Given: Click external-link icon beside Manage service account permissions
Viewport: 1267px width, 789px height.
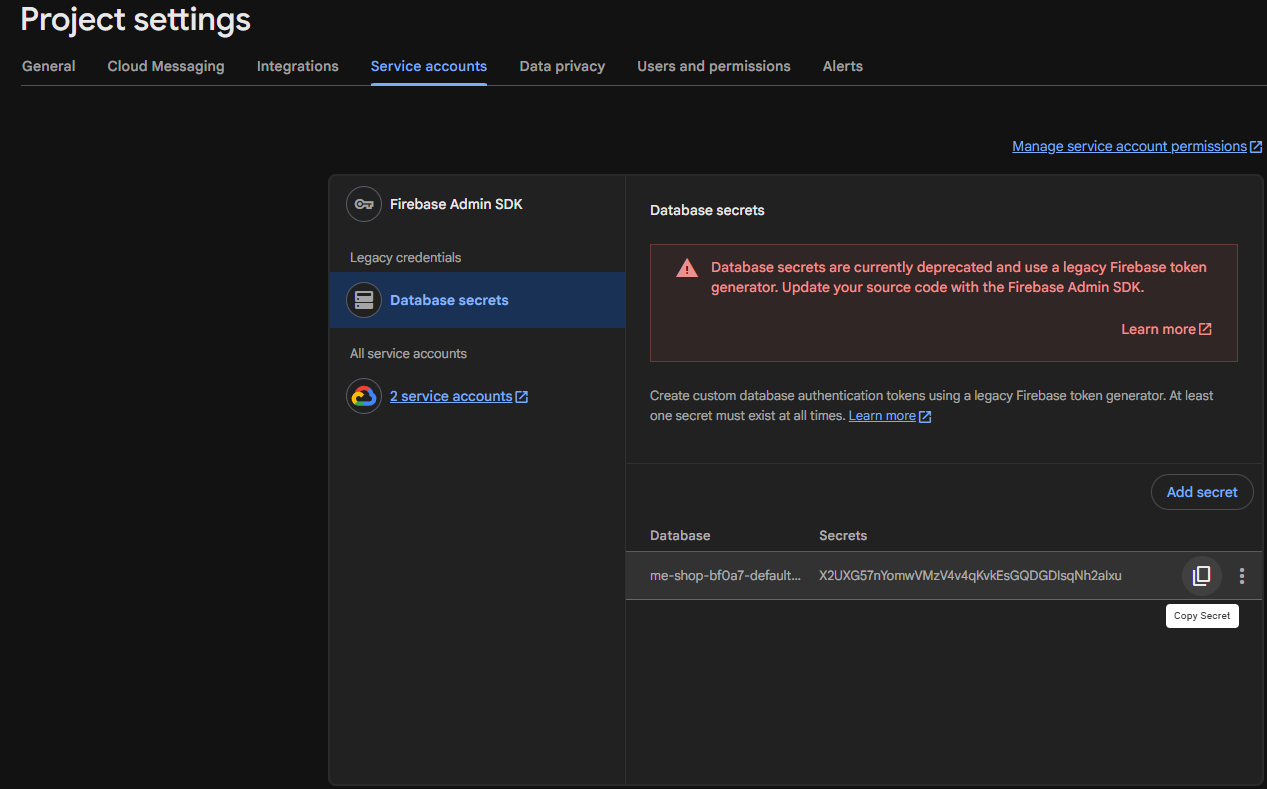Looking at the screenshot, I should tap(1256, 147).
